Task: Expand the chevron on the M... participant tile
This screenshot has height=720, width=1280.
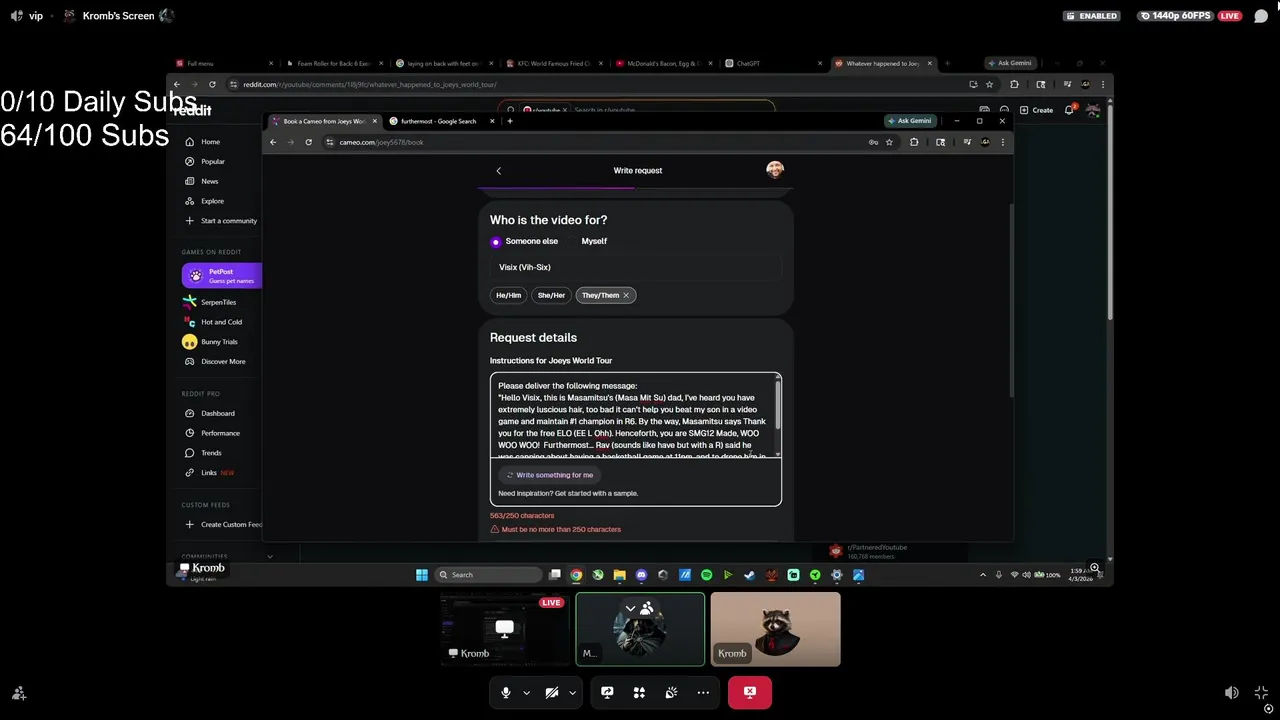Action: (x=630, y=608)
